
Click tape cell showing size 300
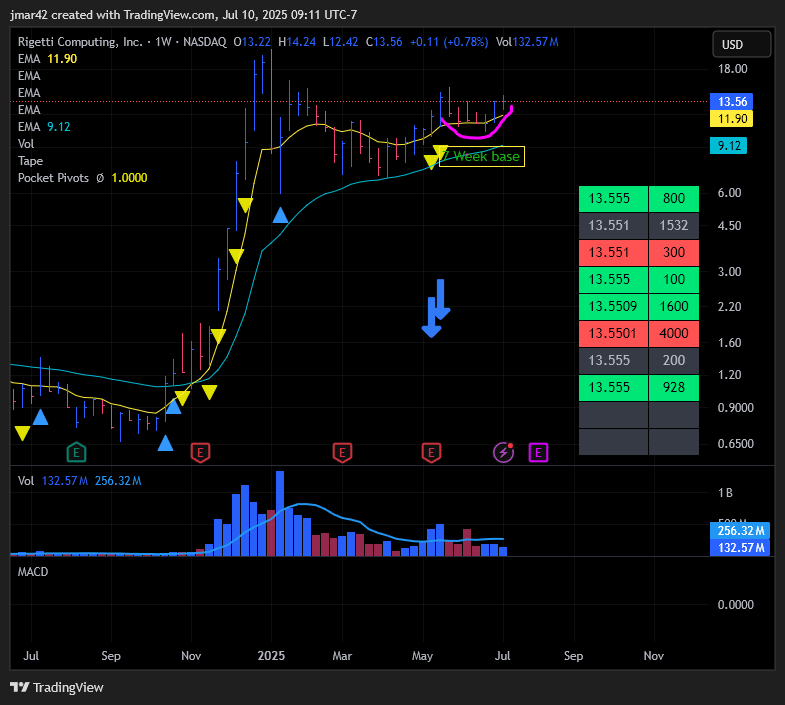(674, 252)
